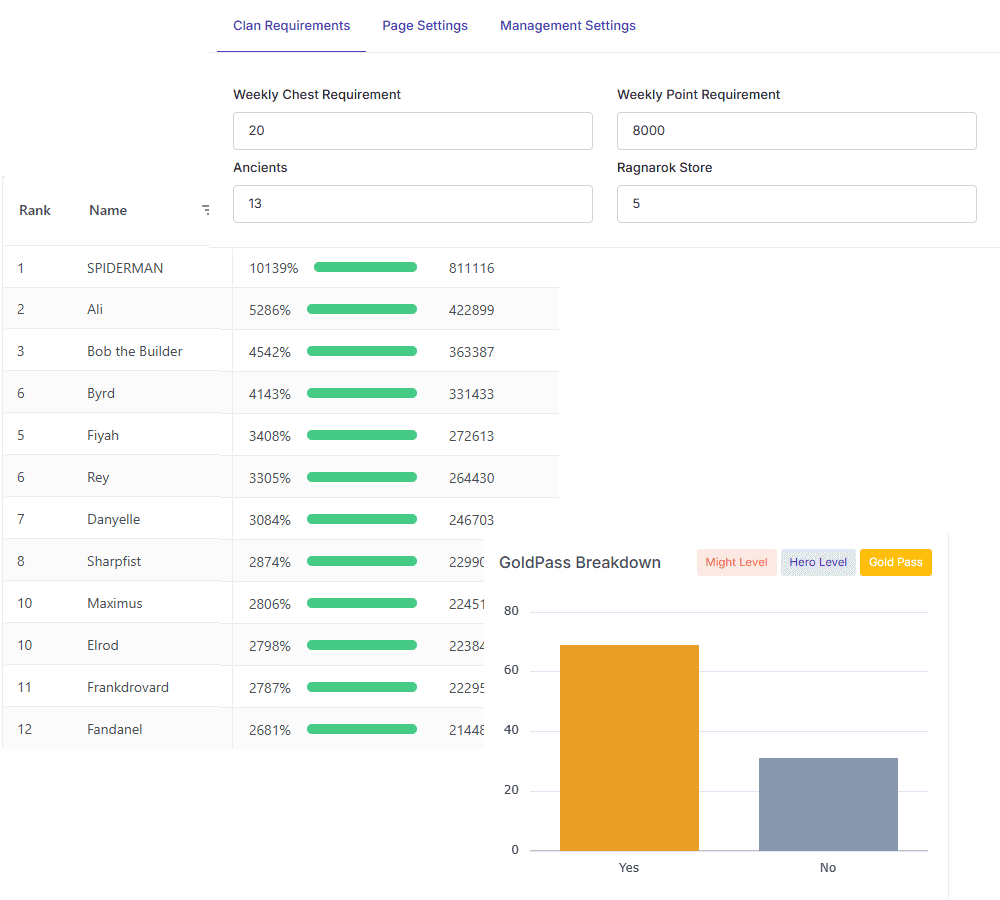Select the 4542% percentage cell
The image size is (1000, 900).
pyautogui.click(x=270, y=352)
